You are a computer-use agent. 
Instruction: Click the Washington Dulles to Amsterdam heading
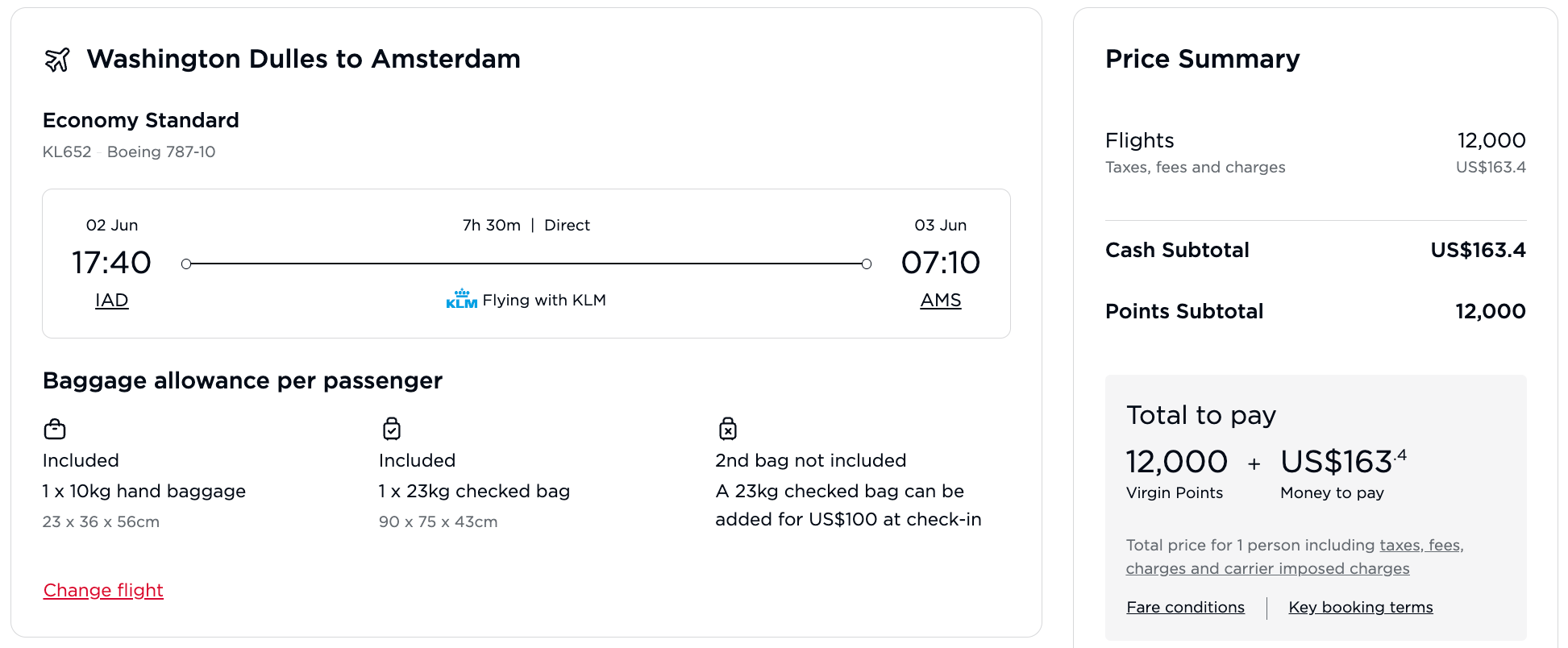pos(303,59)
